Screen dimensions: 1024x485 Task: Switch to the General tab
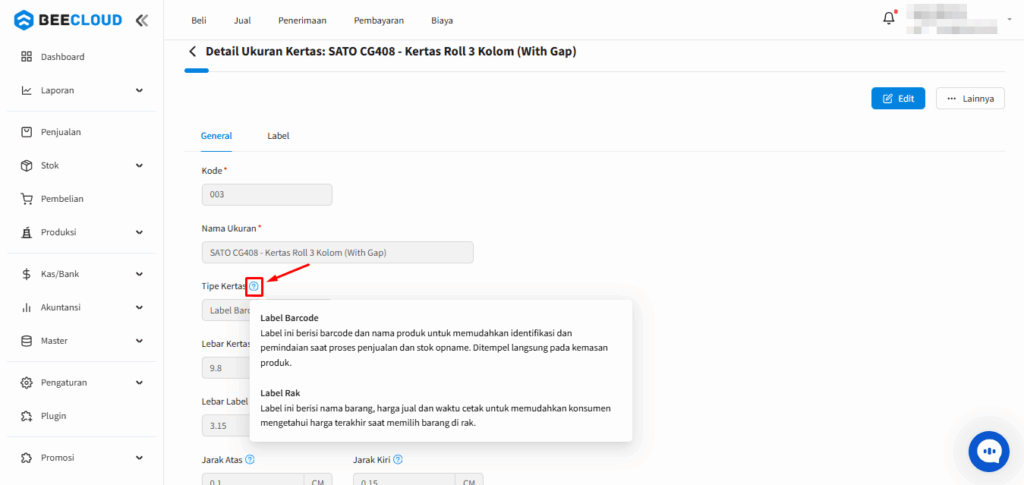(x=216, y=136)
